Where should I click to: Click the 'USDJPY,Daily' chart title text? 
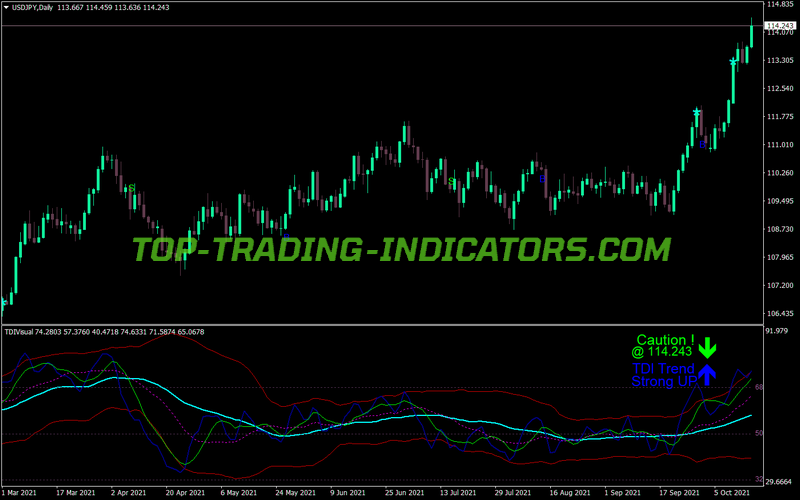coord(32,8)
